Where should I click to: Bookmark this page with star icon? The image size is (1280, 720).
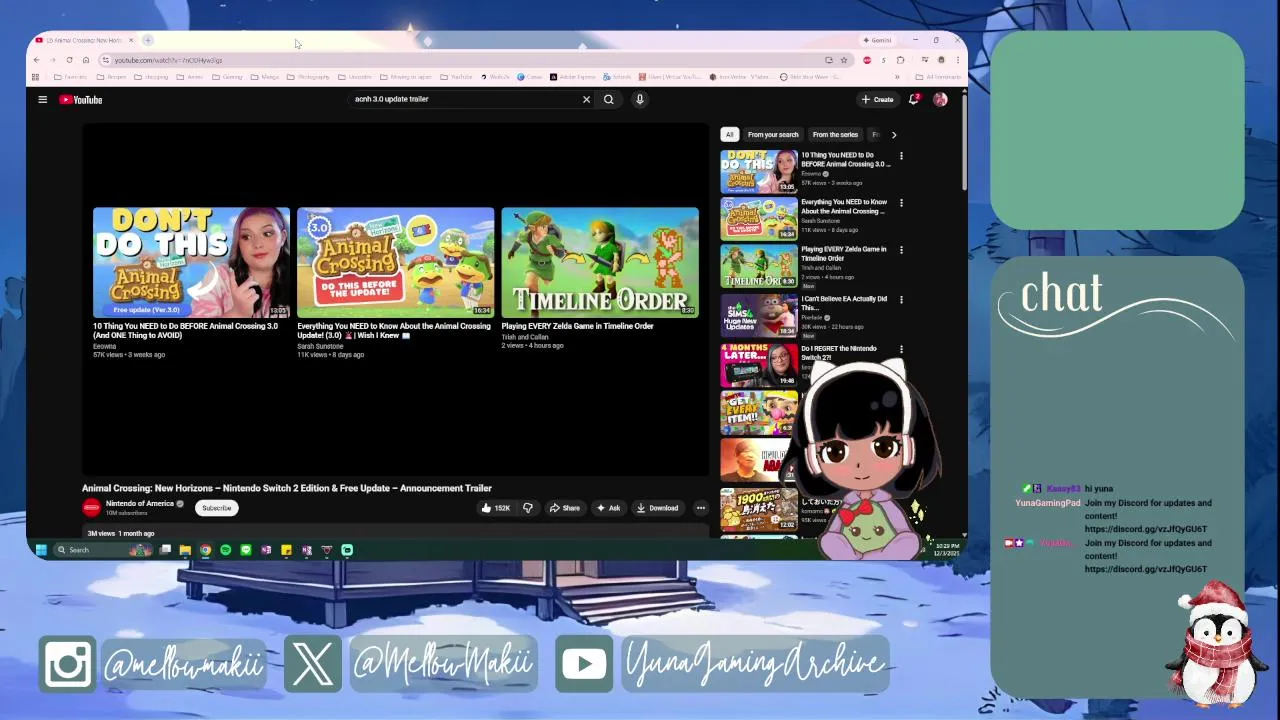843,60
